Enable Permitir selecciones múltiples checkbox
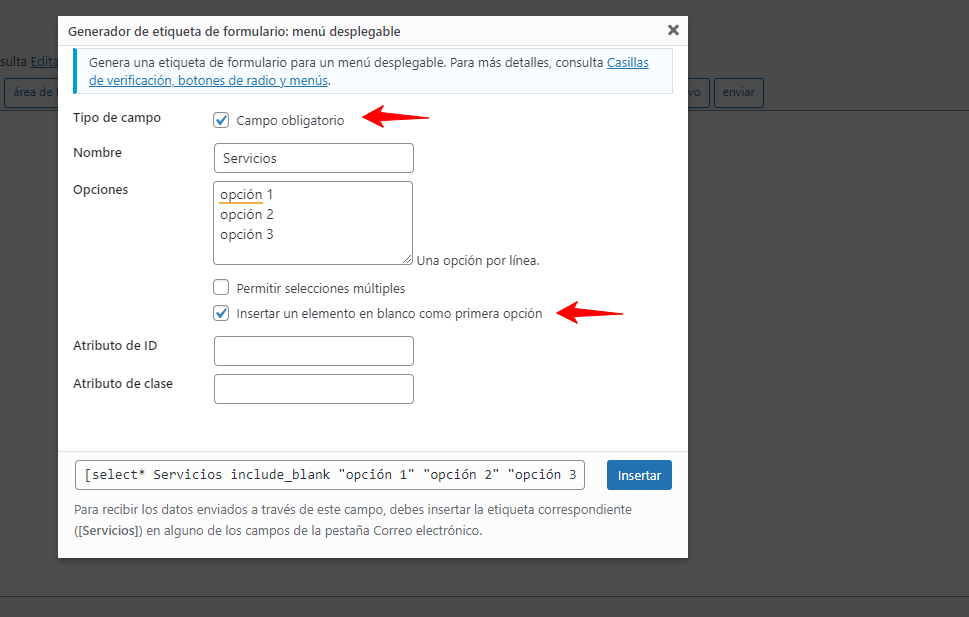 221,287
